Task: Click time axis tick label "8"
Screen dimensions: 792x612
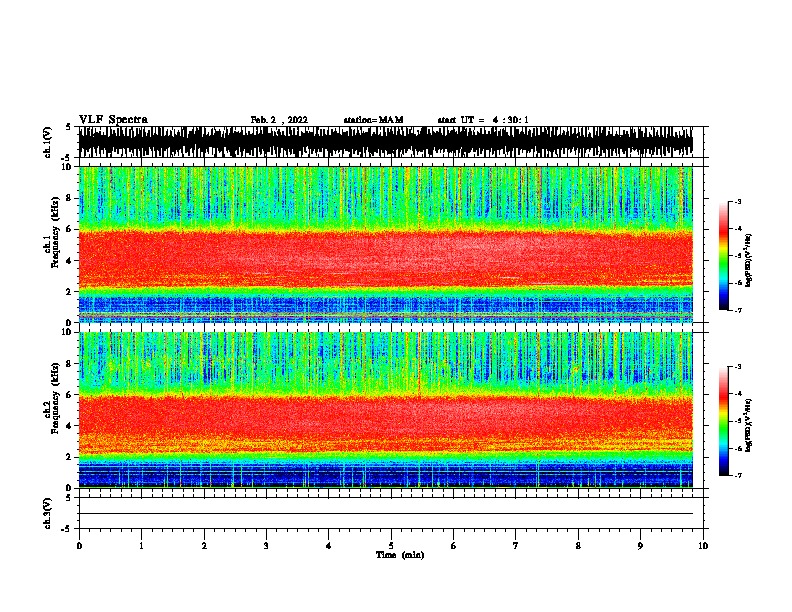Action: (578, 546)
